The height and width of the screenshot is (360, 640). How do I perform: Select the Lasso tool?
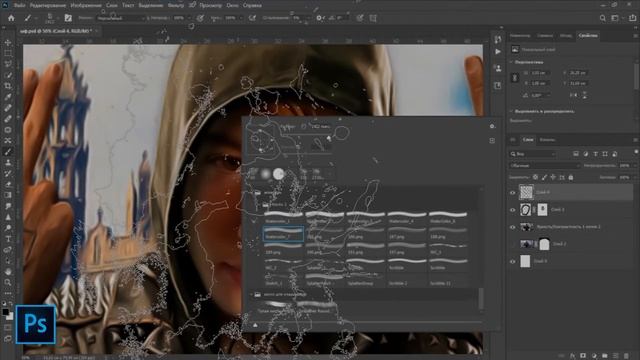point(8,64)
